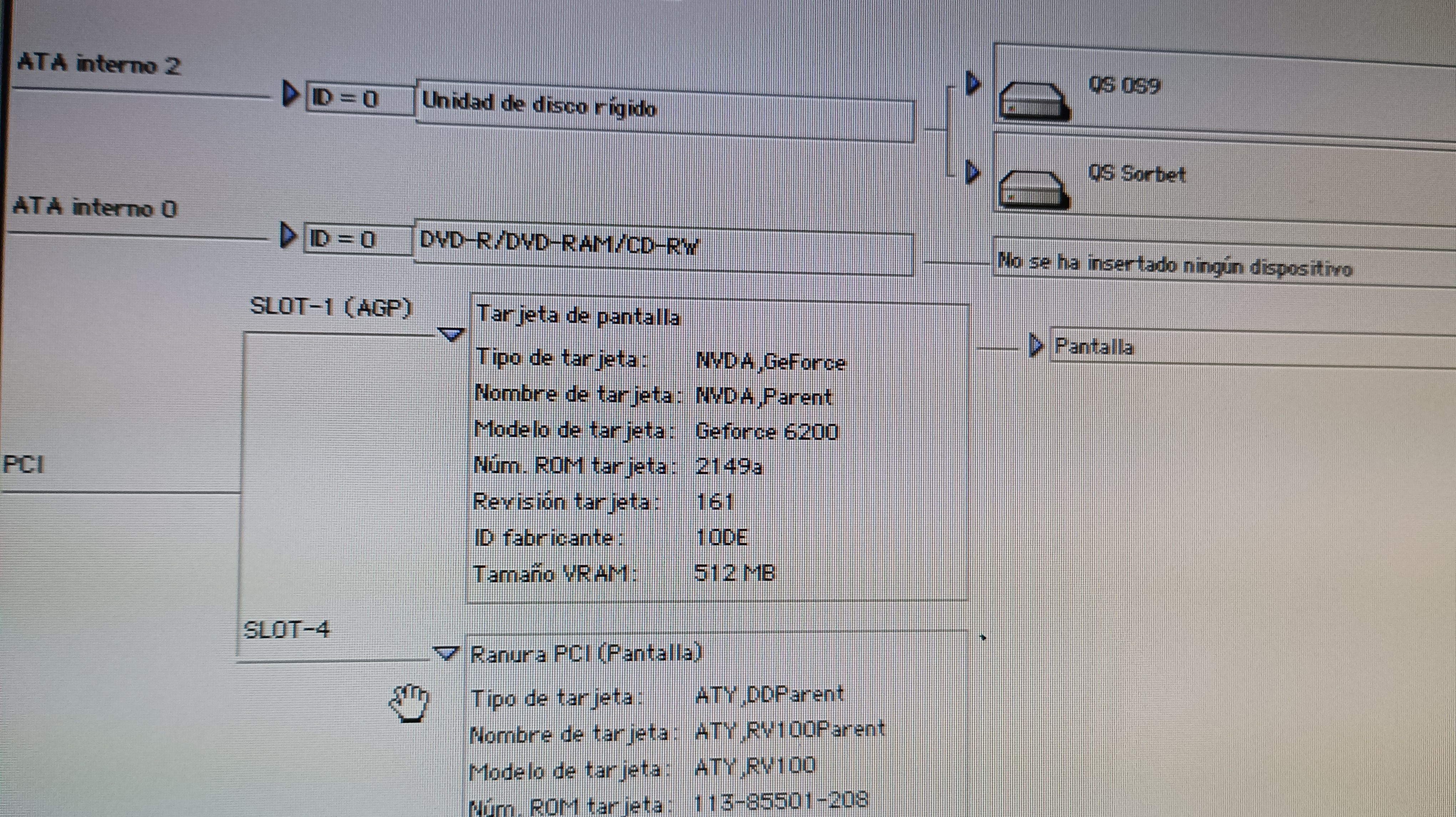Click the 512 MB VRAM size value
Image resolution: width=1456 pixels, height=817 pixels.
pyautogui.click(x=734, y=574)
